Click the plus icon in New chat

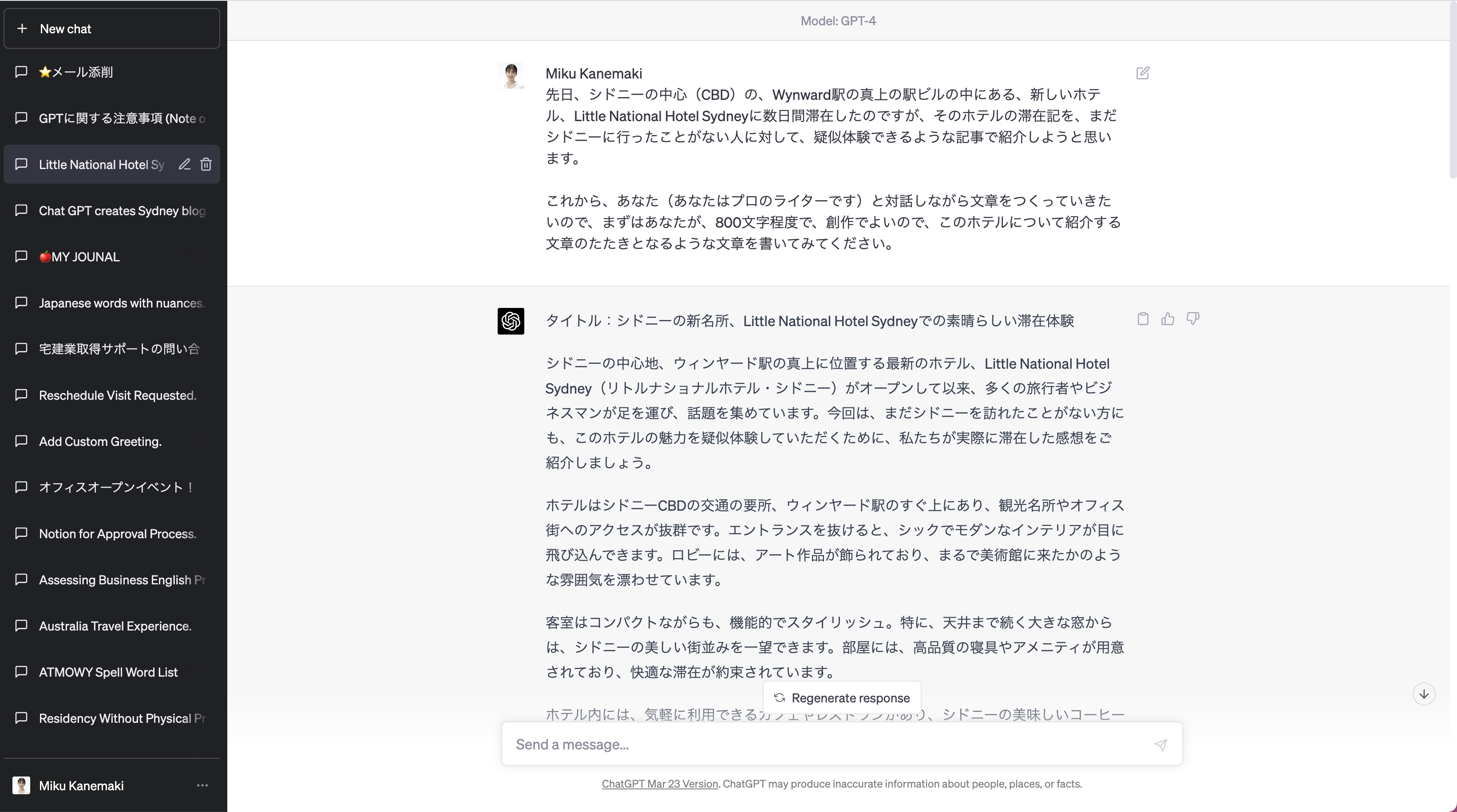point(21,28)
